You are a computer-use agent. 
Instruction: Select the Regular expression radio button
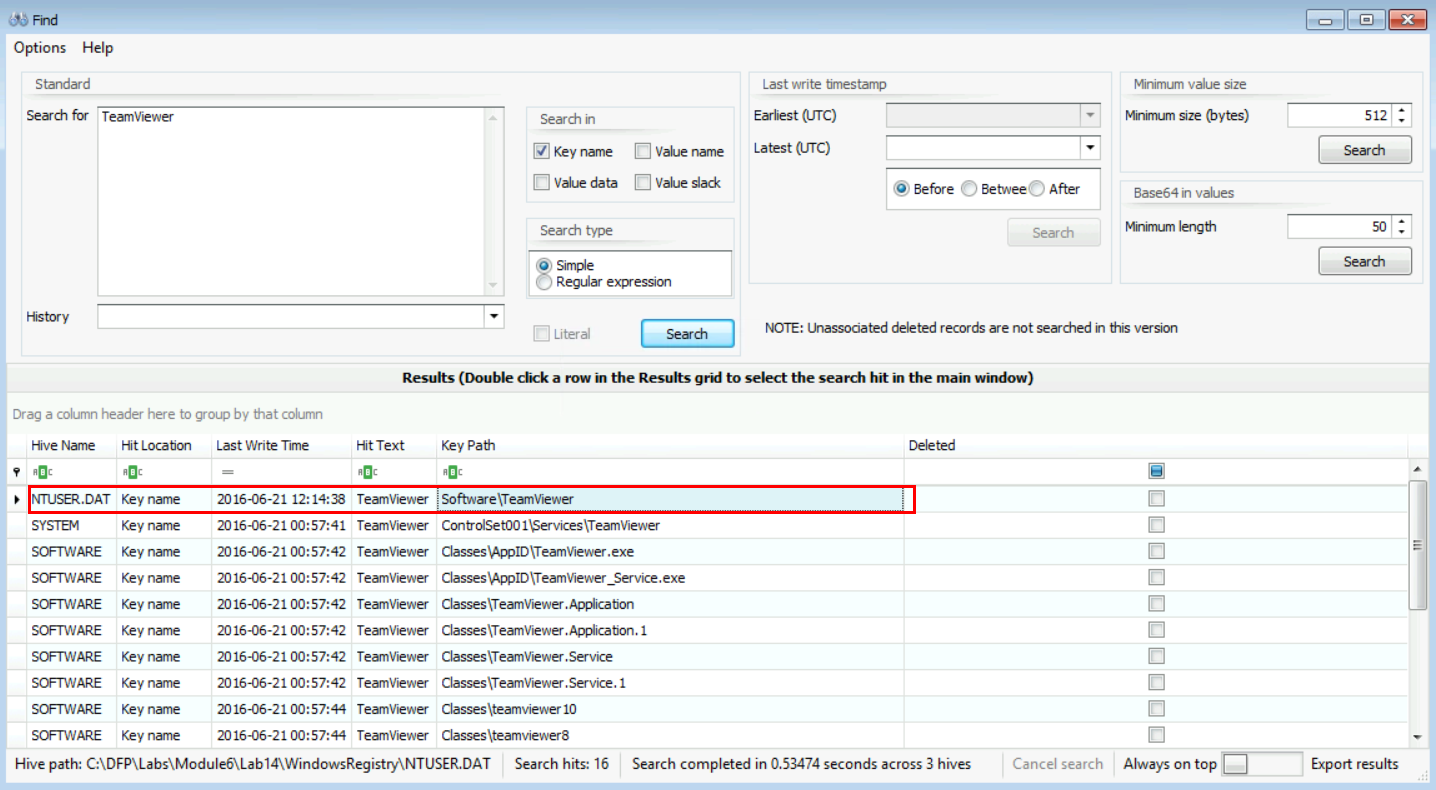(544, 282)
